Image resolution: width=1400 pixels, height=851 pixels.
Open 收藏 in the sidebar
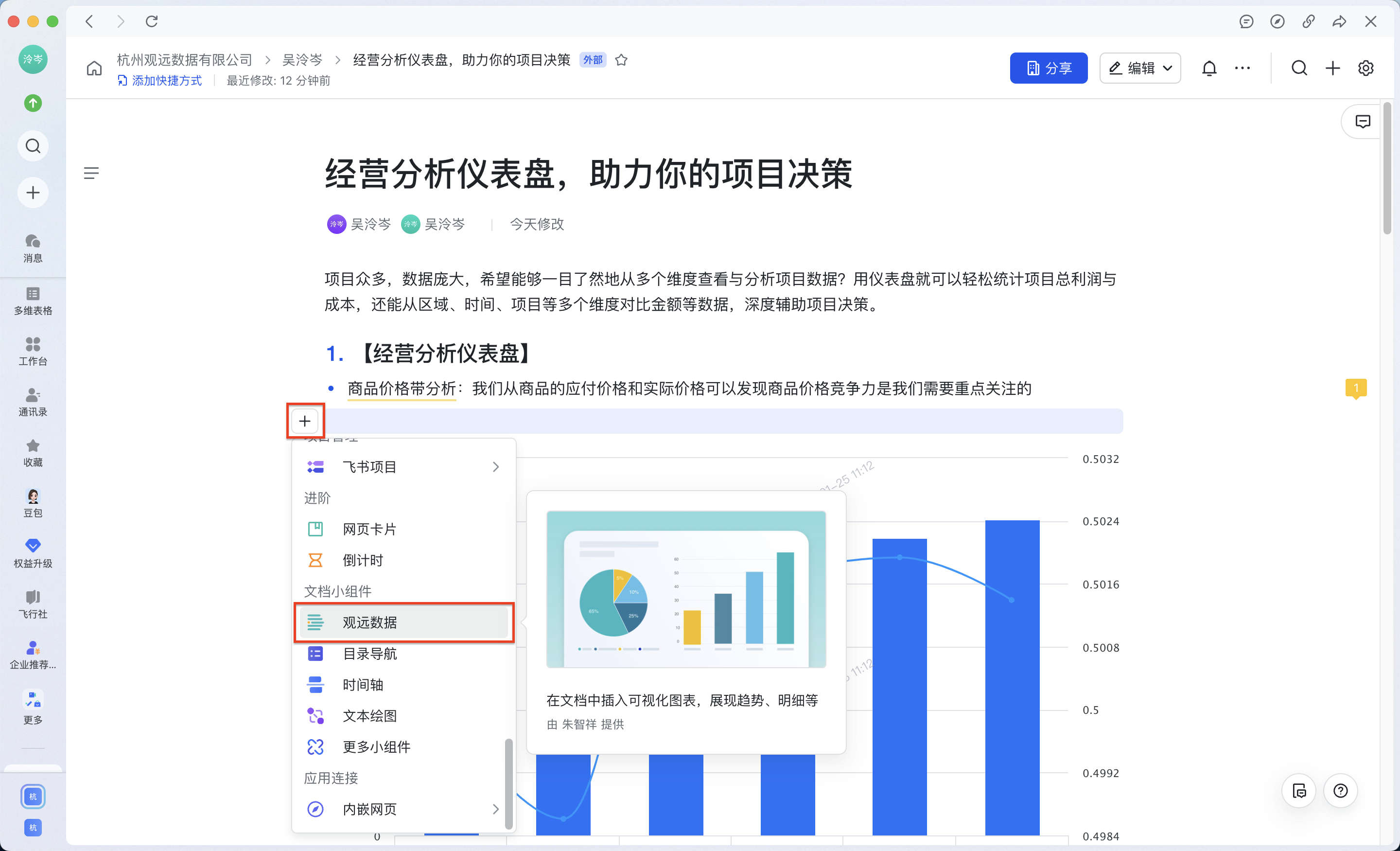click(x=33, y=453)
